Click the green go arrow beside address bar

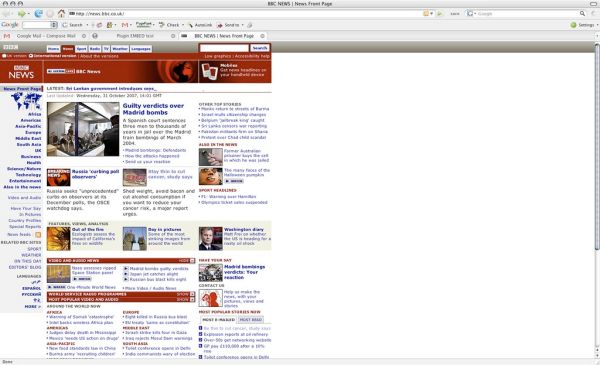coord(440,14)
